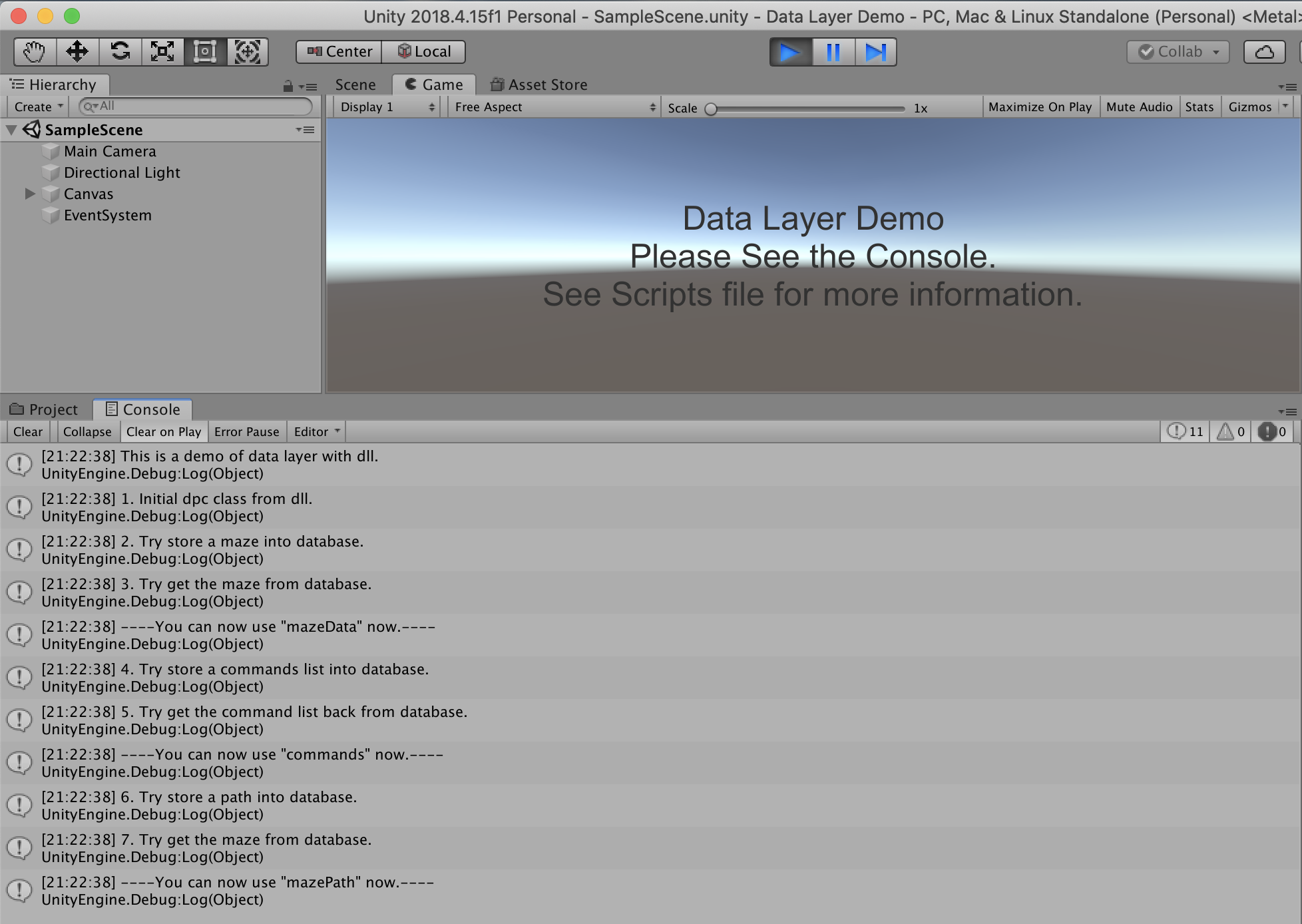Click the Console Clear button
This screenshot has width=1302, height=924.
pos(28,432)
